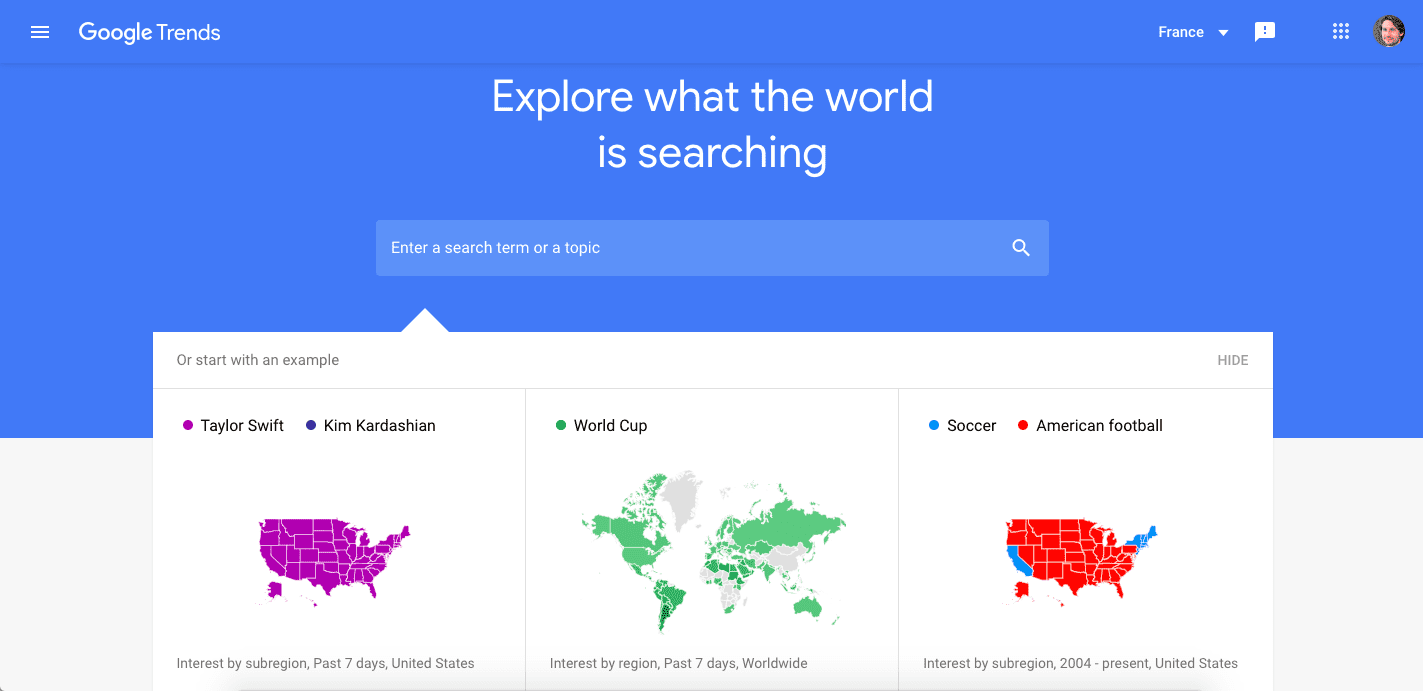Image resolution: width=1423 pixels, height=691 pixels.
Task: Expand the France country dropdown
Action: coord(1193,32)
